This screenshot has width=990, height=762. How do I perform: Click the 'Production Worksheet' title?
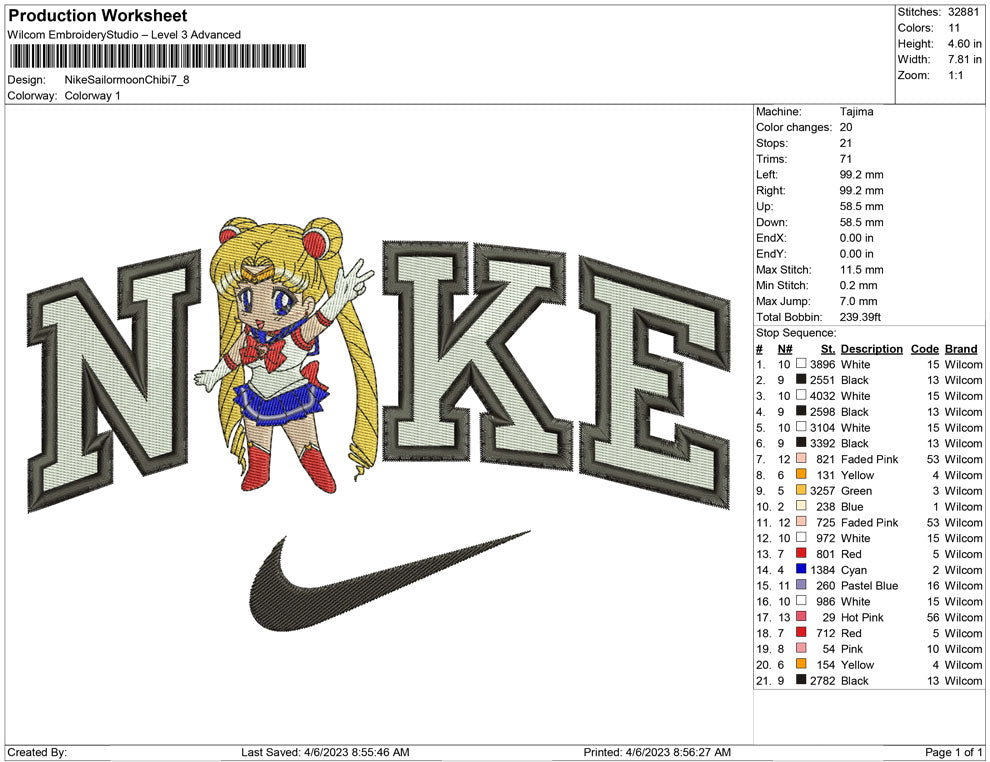[x=97, y=16]
